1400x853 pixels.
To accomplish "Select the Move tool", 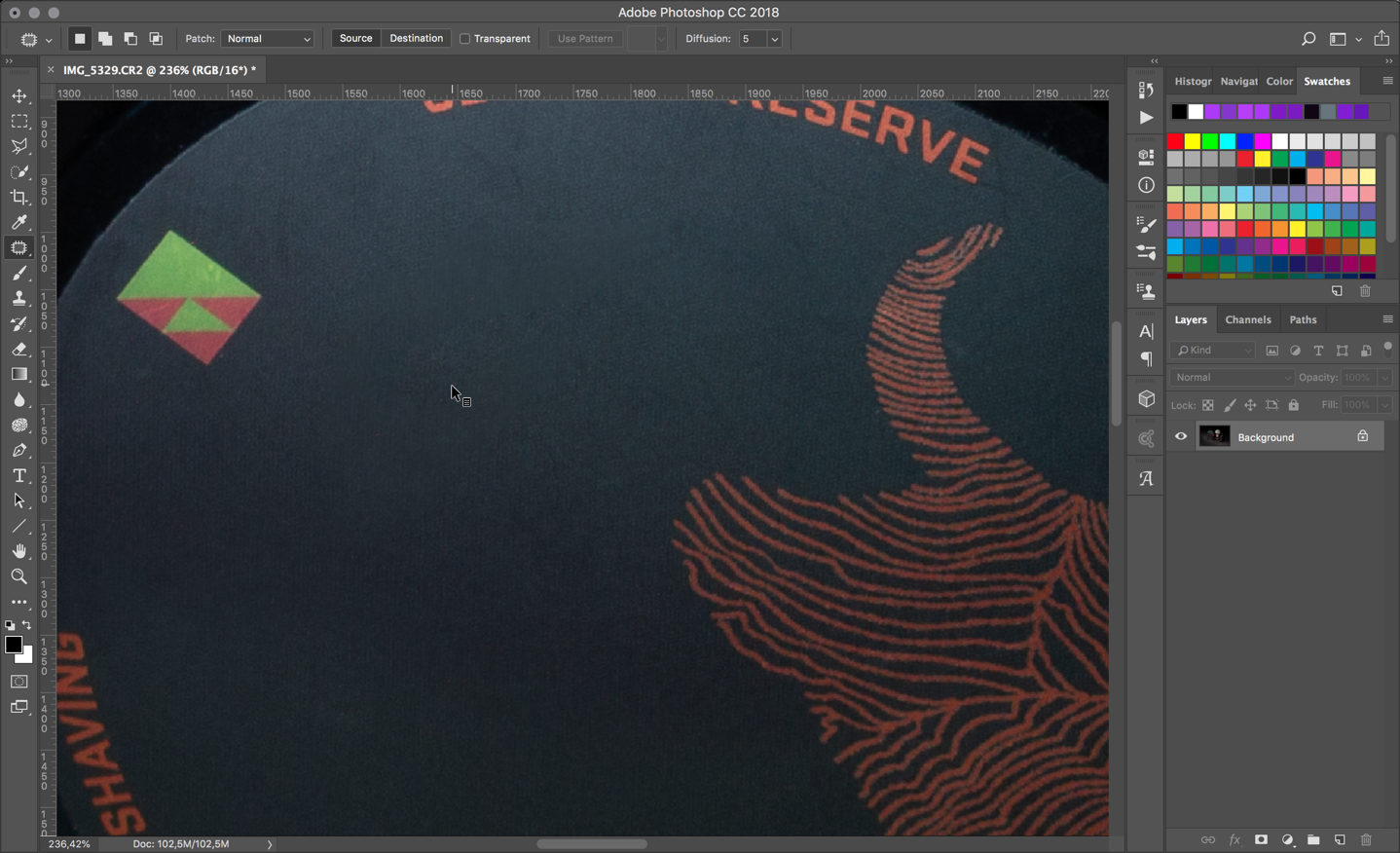I will pyautogui.click(x=19, y=96).
